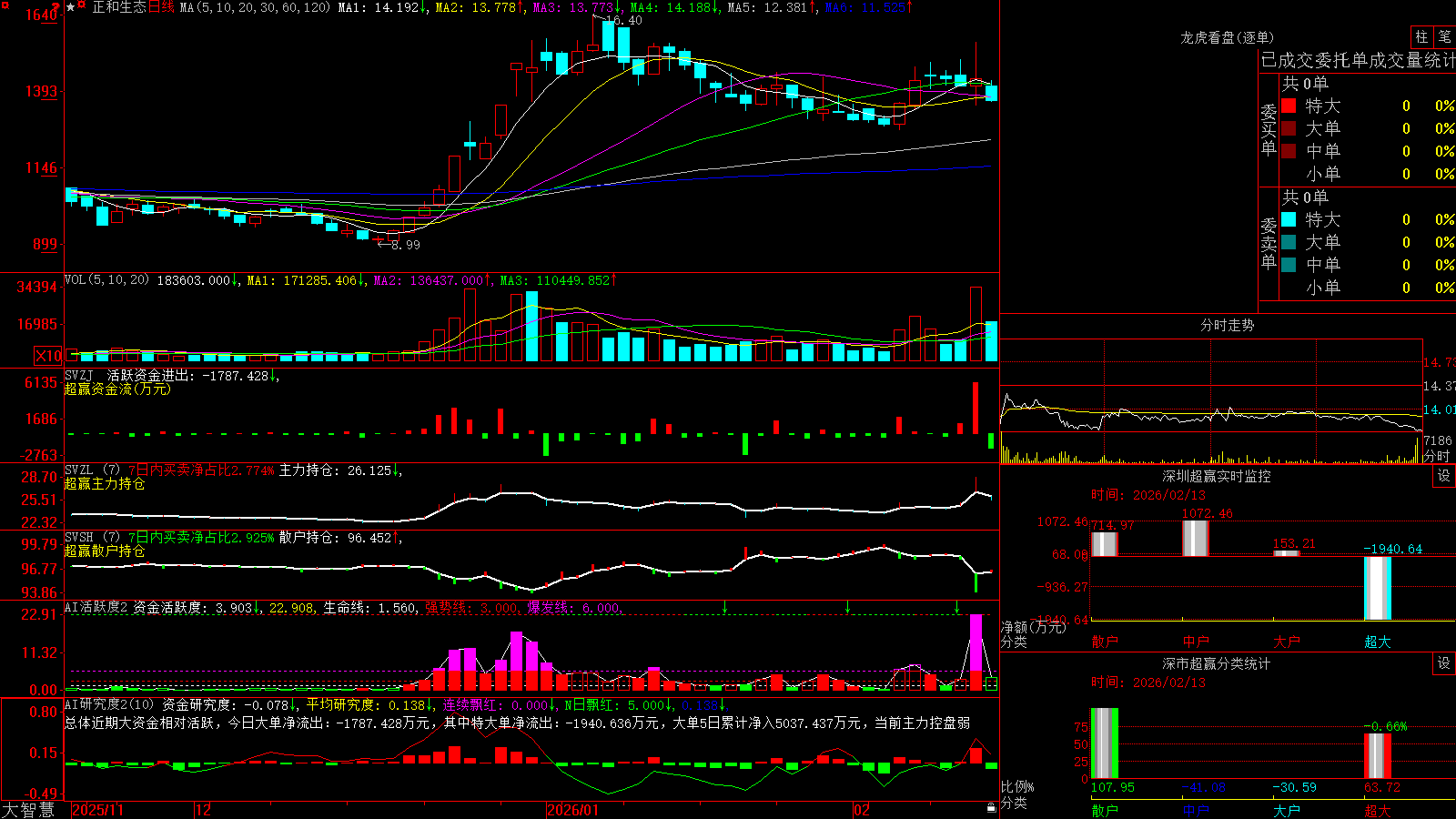This screenshot has width=1456, height=819.
Task: Click the 超赢资金流(万元) label
Action: click(x=117, y=389)
